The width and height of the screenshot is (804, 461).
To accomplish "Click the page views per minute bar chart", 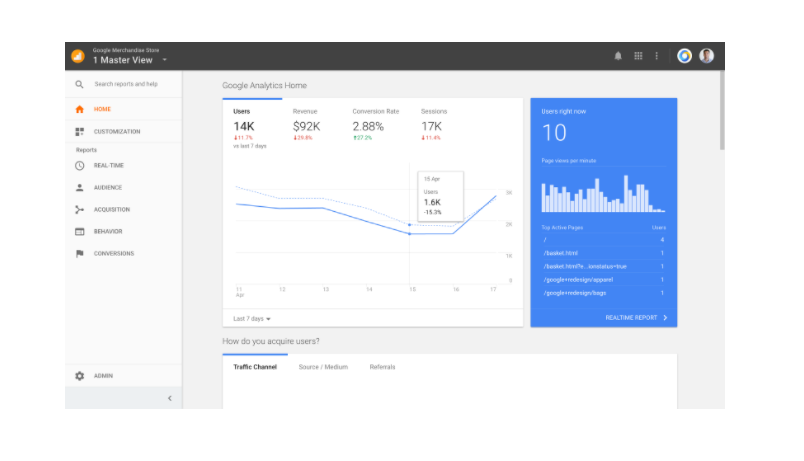I will (x=604, y=194).
